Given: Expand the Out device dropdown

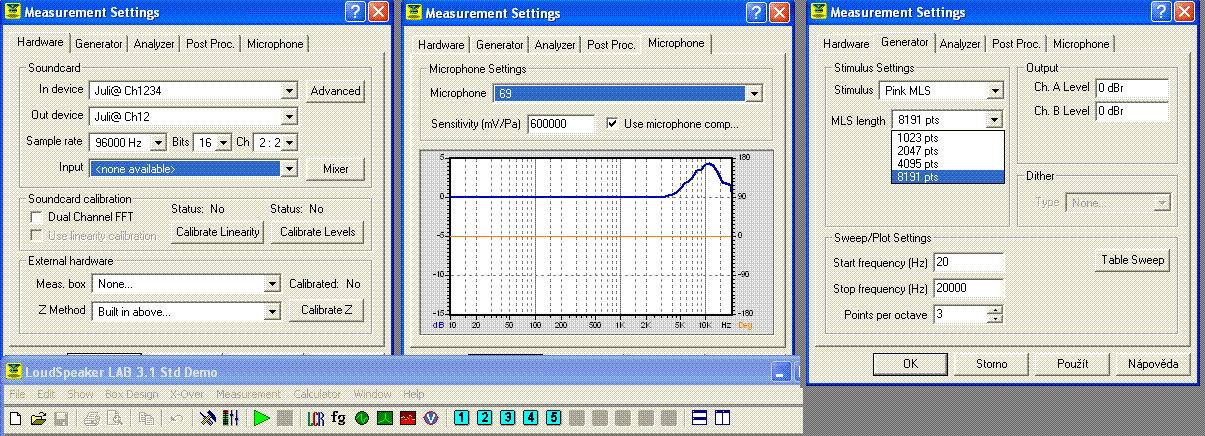Looking at the screenshot, I should 289,116.
